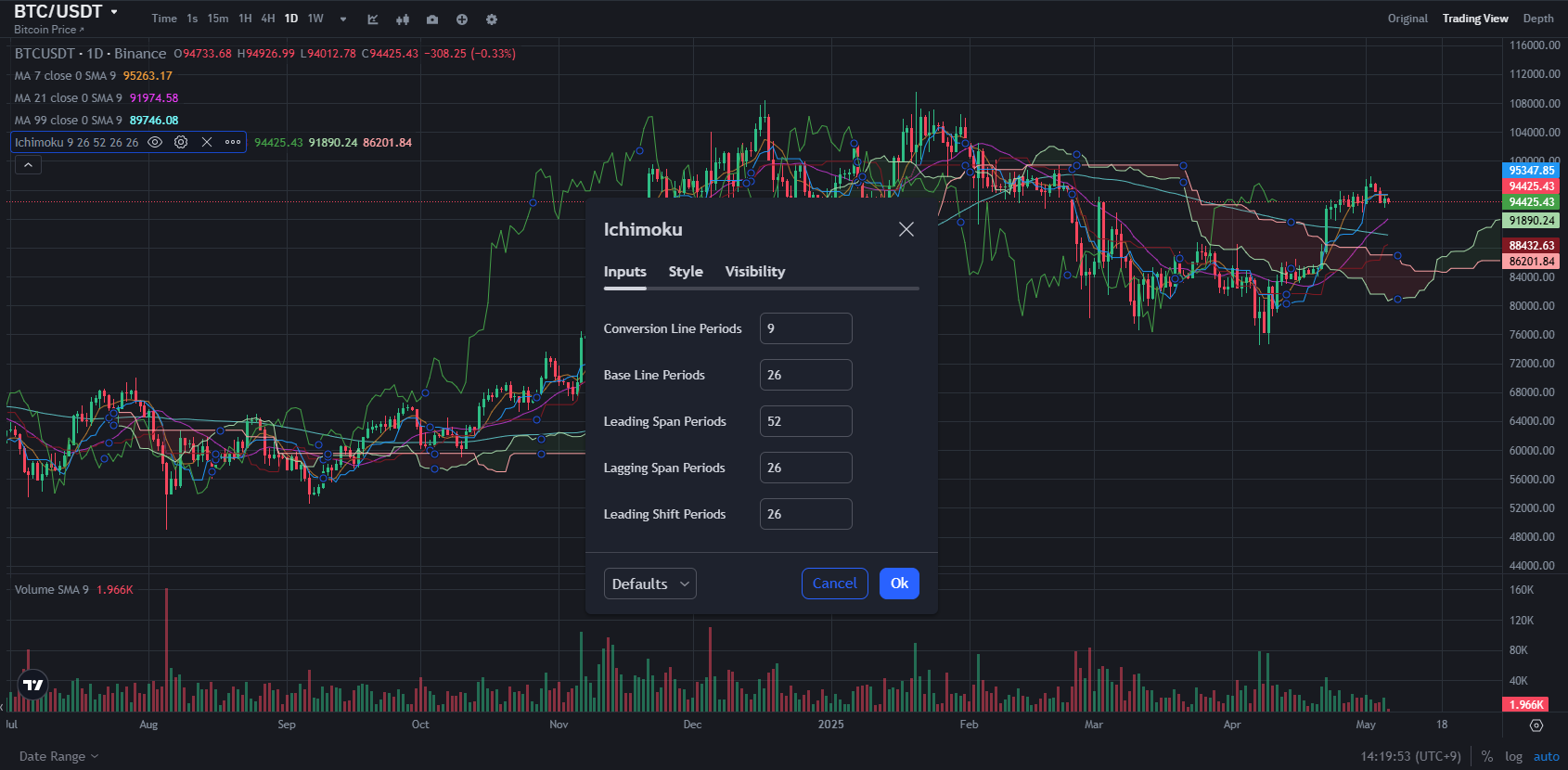Screen dimensions: 1568x770
Task: Open Ichimoku indicator settings gear
Action: click(x=181, y=142)
